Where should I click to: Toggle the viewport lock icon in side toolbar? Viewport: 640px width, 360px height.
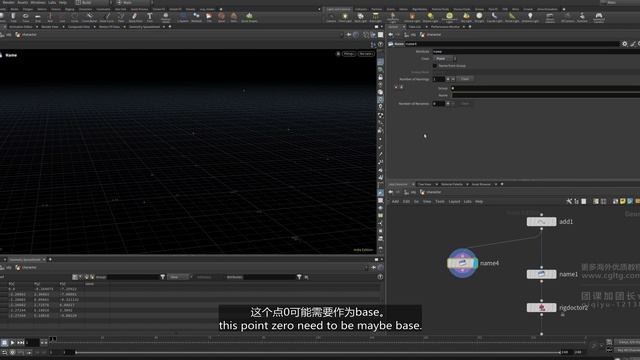tap(380, 77)
